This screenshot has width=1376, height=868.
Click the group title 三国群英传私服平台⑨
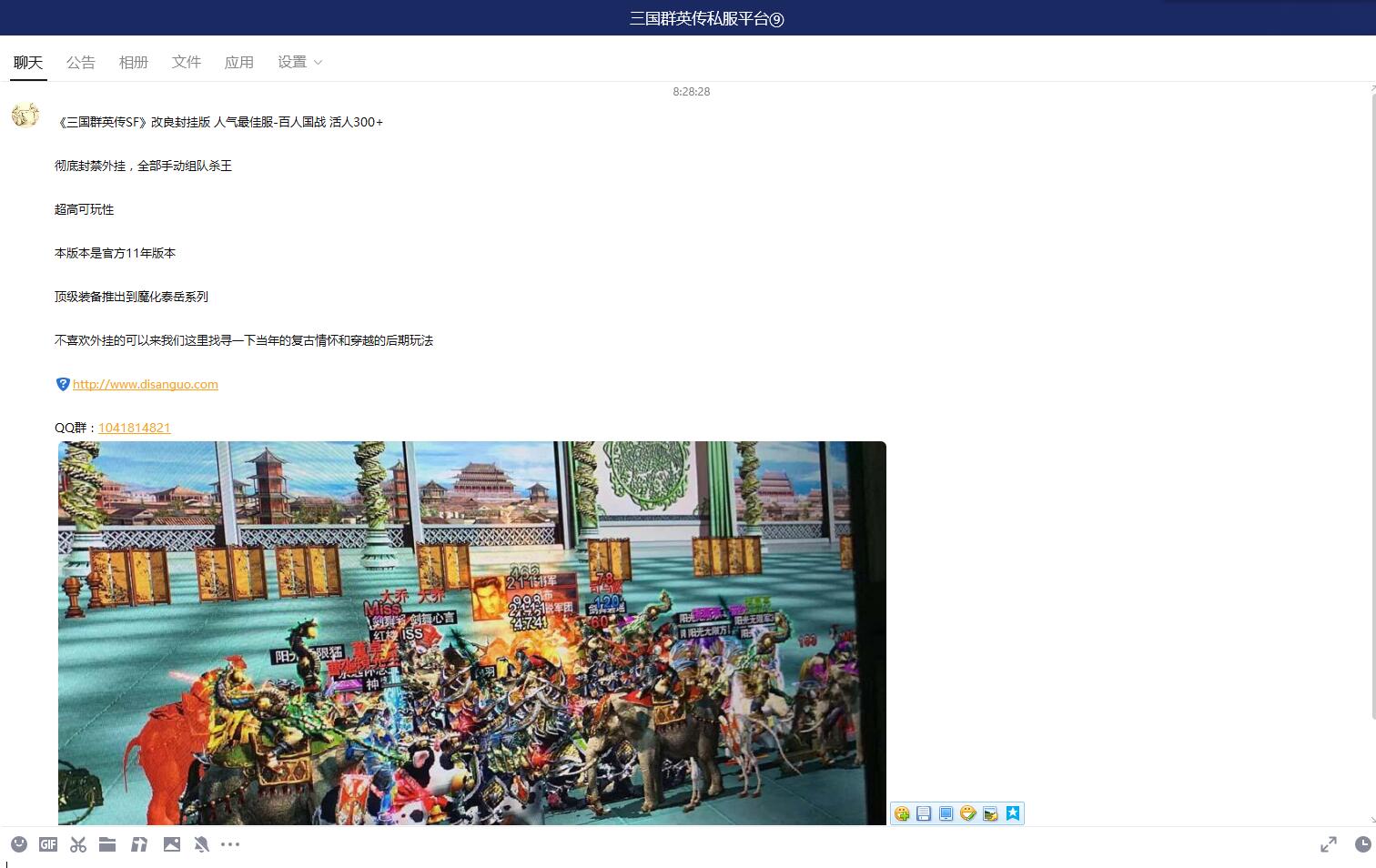(x=706, y=18)
